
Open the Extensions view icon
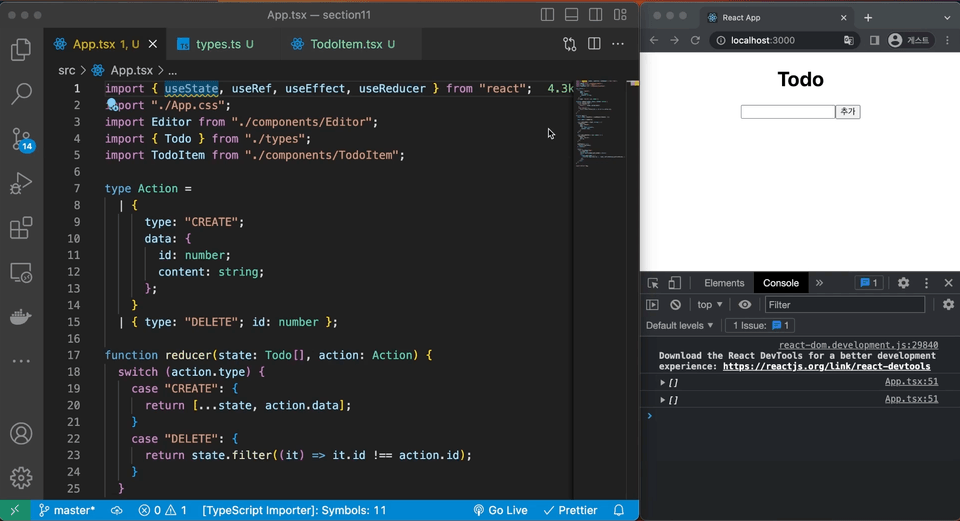point(21,228)
